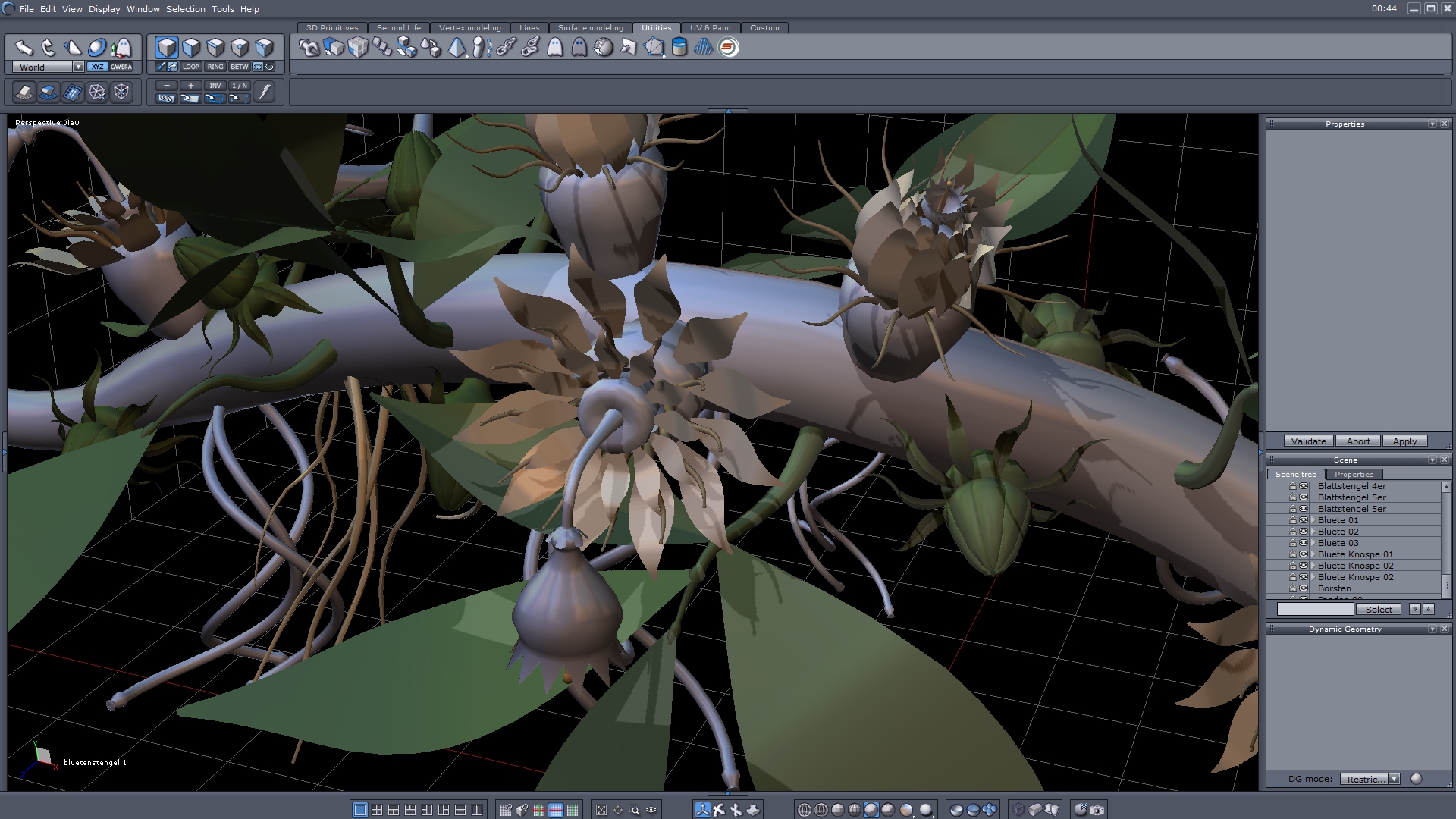Click the chain link tool icon
The image size is (1456, 819).
click(506, 48)
